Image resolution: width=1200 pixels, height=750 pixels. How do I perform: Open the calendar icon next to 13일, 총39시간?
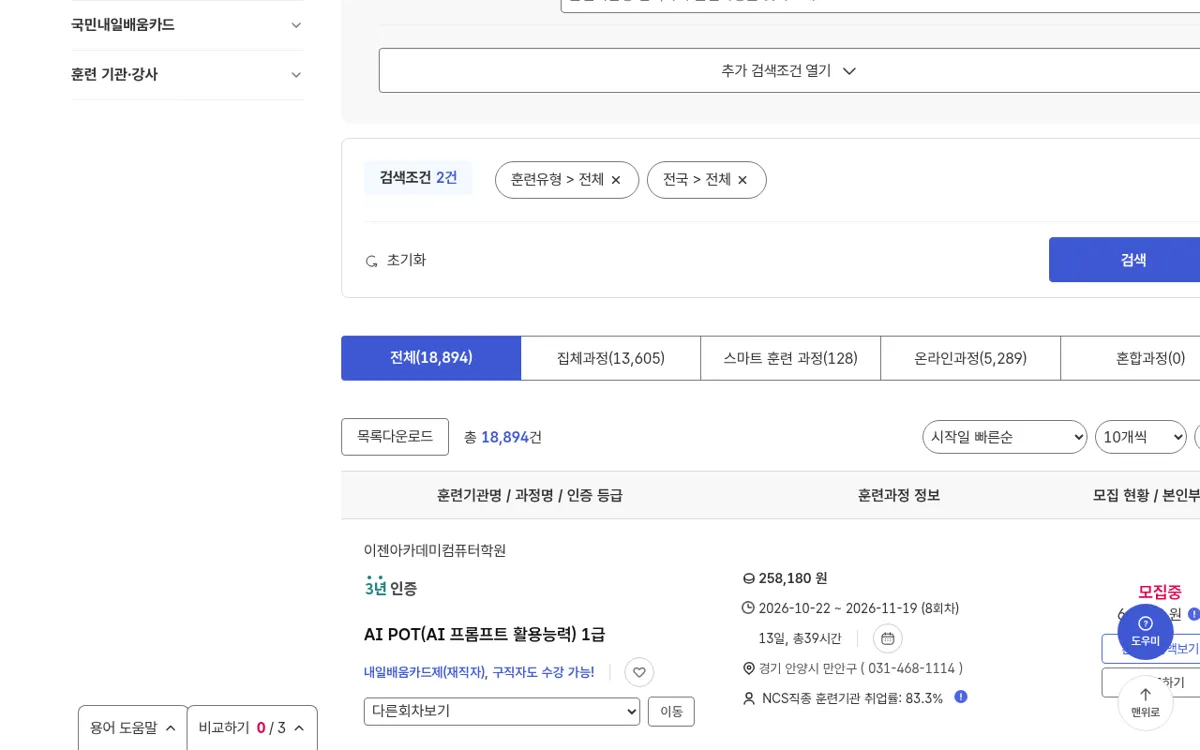(x=887, y=638)
